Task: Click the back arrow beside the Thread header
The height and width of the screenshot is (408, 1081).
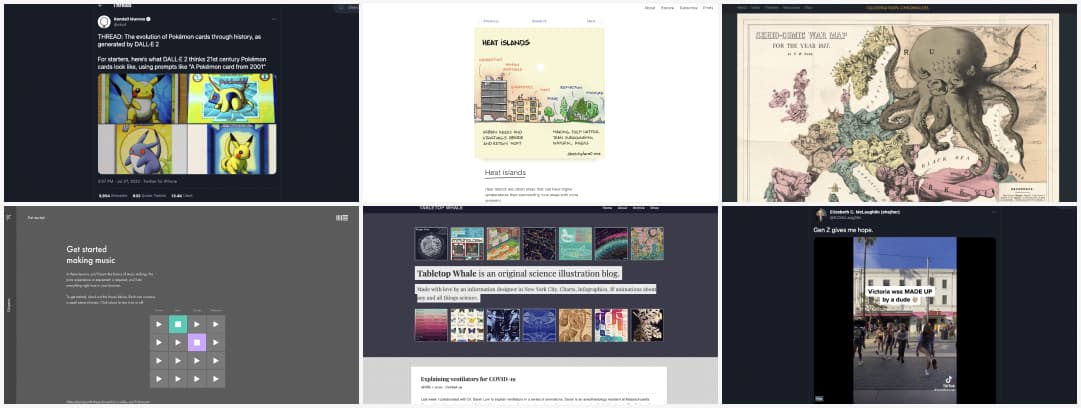Action: [x=100, y=5]
